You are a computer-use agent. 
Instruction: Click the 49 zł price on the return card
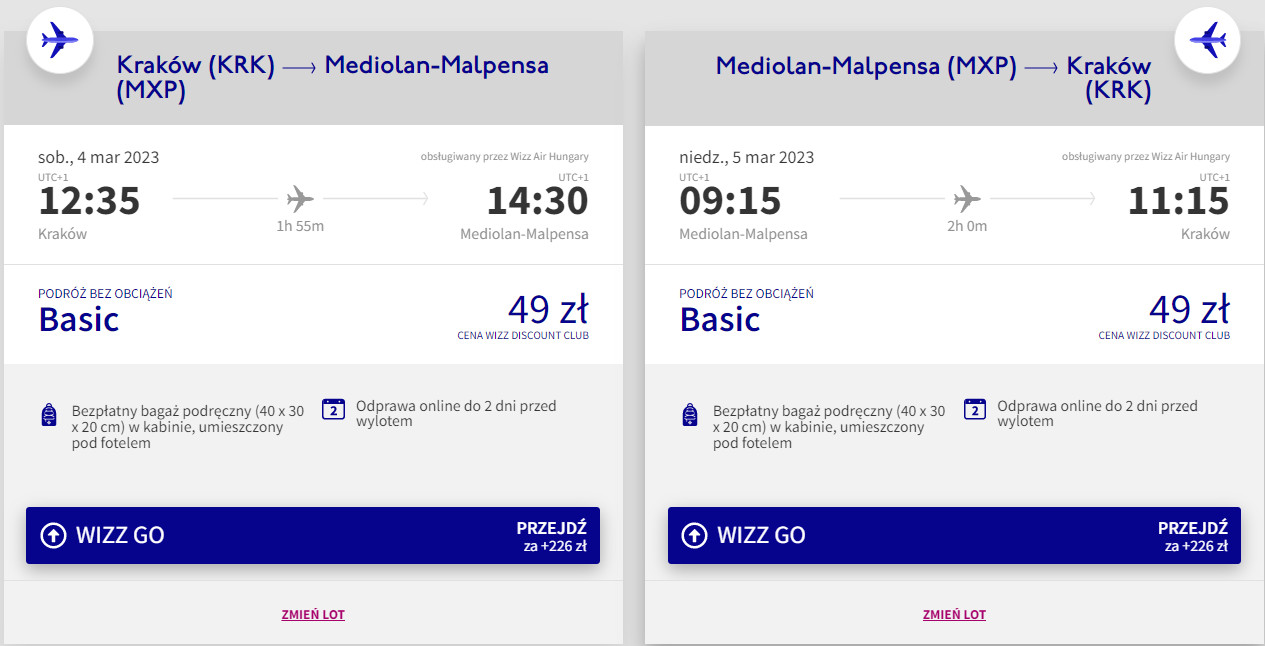(x=1189, y=309)
